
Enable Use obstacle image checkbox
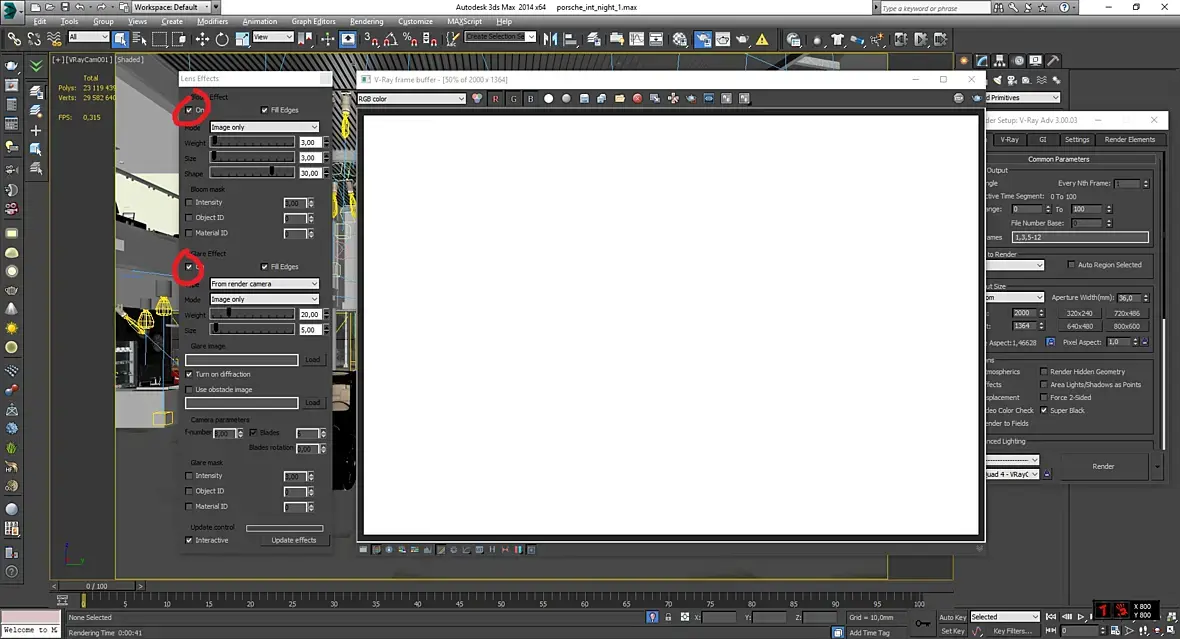coord(189,390)
